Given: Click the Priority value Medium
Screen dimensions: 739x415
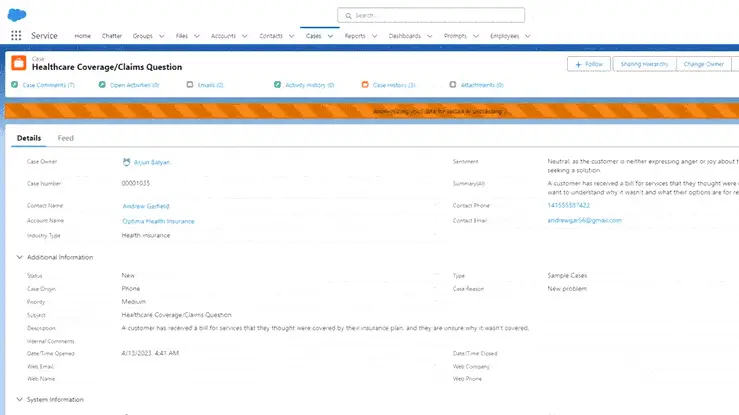Looking at the screenshot, I should click(133, 301).
